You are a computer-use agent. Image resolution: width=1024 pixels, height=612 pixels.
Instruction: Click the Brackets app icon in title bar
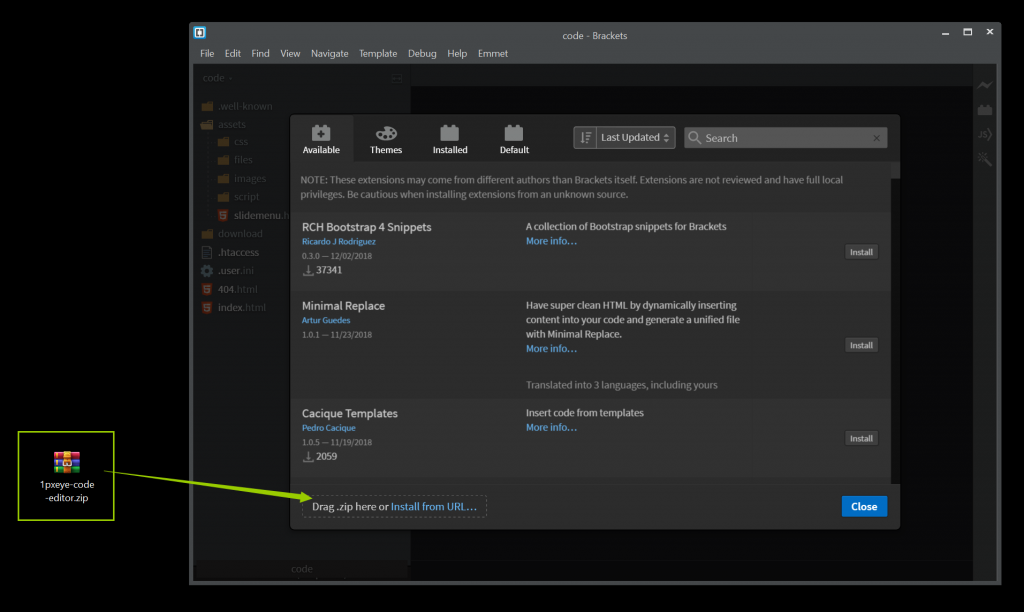[x=200, y=33]
